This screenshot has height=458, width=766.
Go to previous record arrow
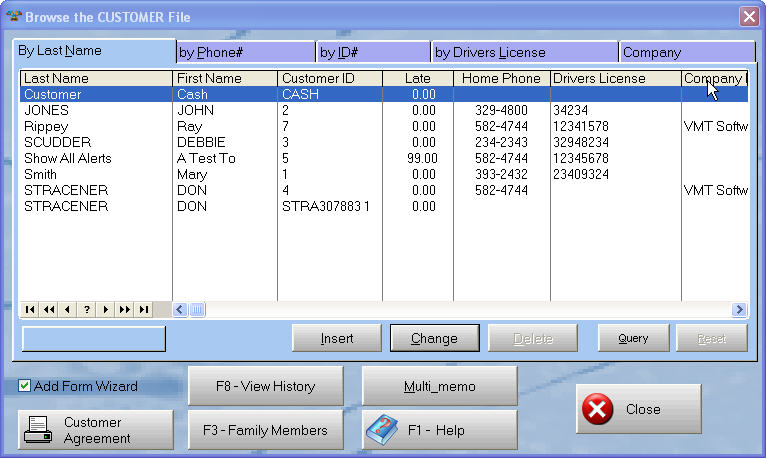tap(68, 310)
